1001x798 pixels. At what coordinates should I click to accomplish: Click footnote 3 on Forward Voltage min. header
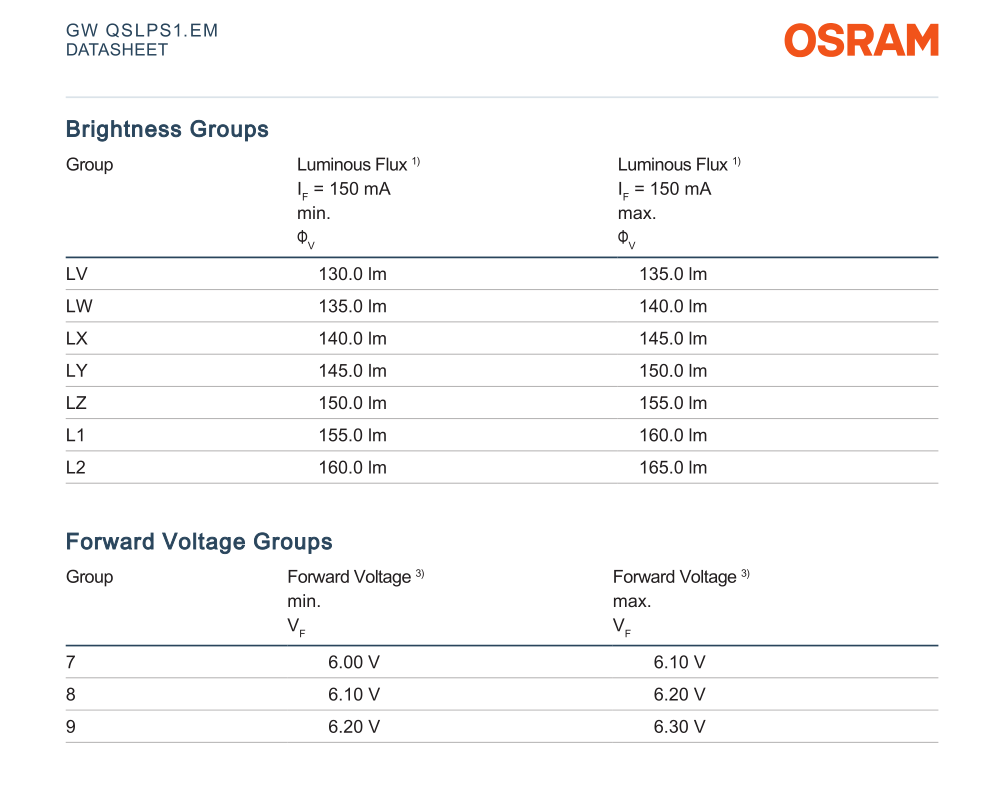(x=420, y=574)
